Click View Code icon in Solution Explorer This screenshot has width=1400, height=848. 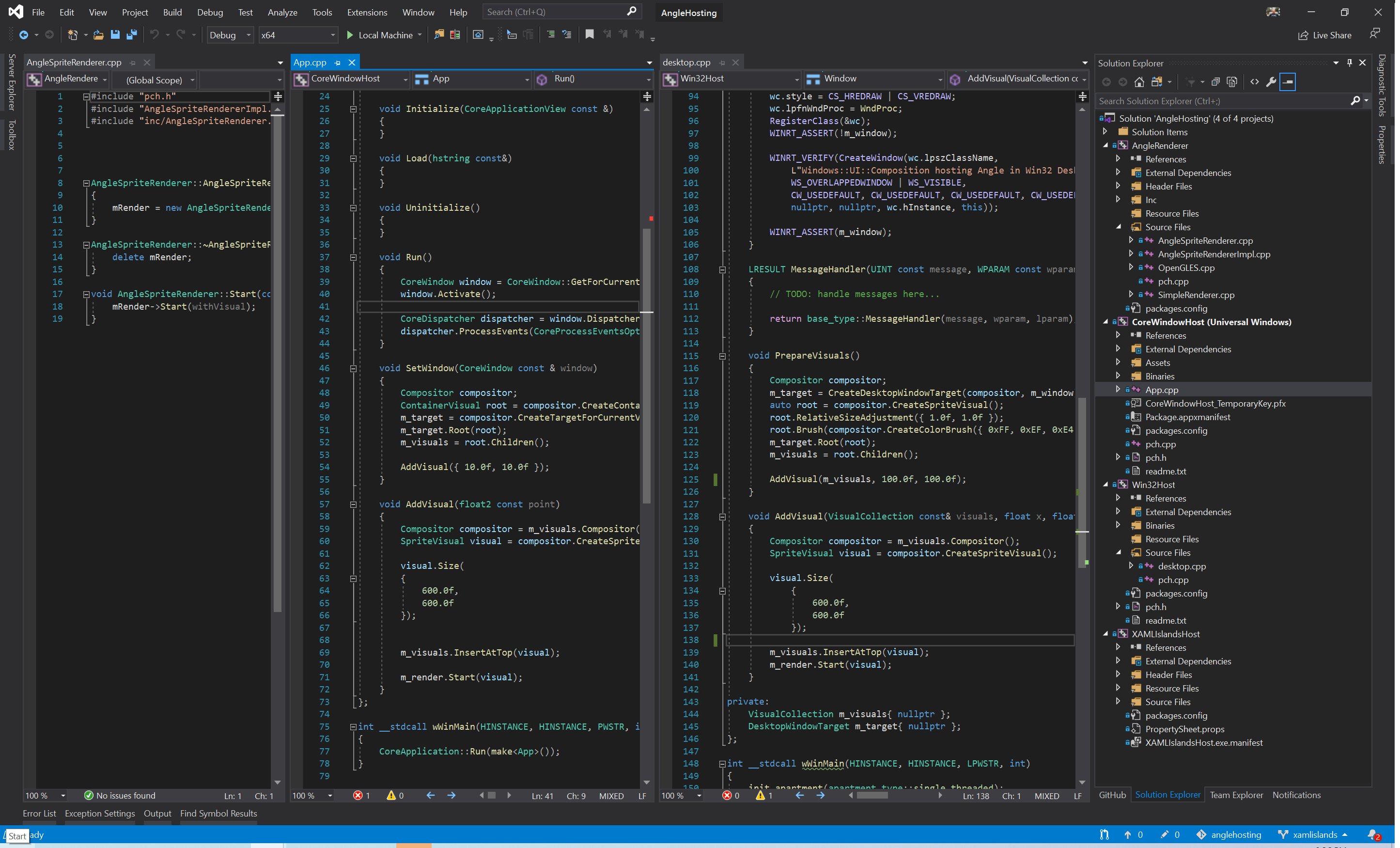point(1255,82)
